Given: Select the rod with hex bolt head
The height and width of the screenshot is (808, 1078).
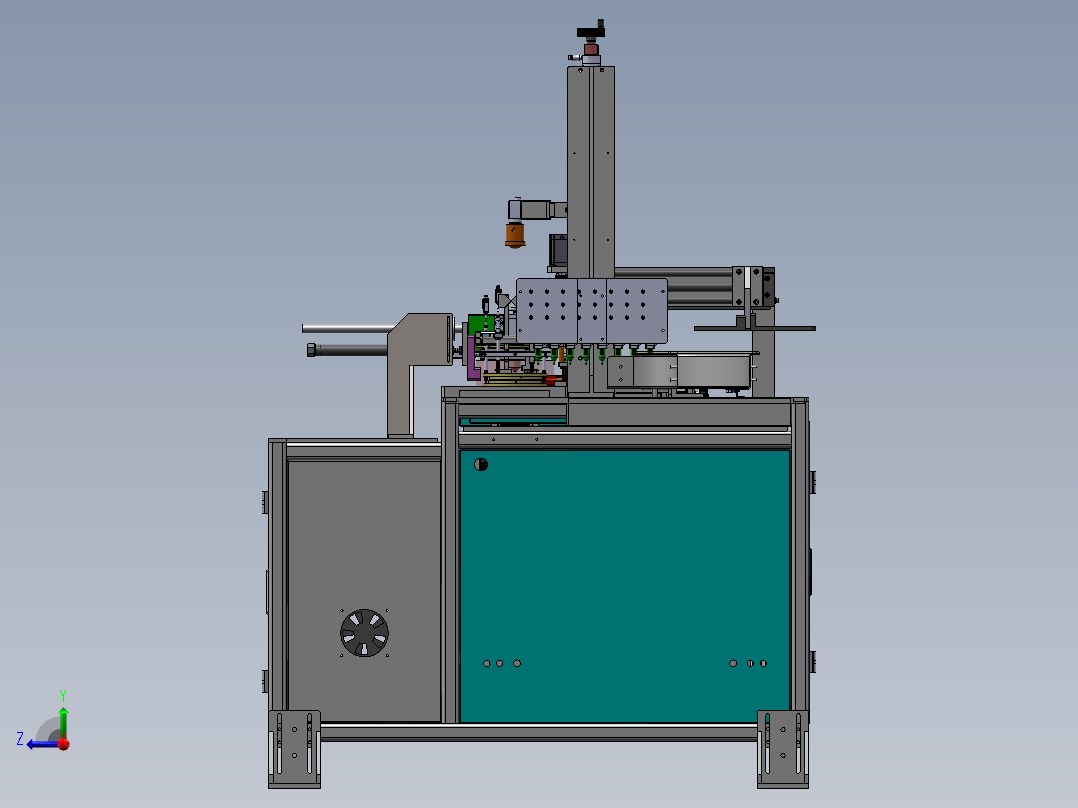Looking at the screenshot, I should [347, 350].
